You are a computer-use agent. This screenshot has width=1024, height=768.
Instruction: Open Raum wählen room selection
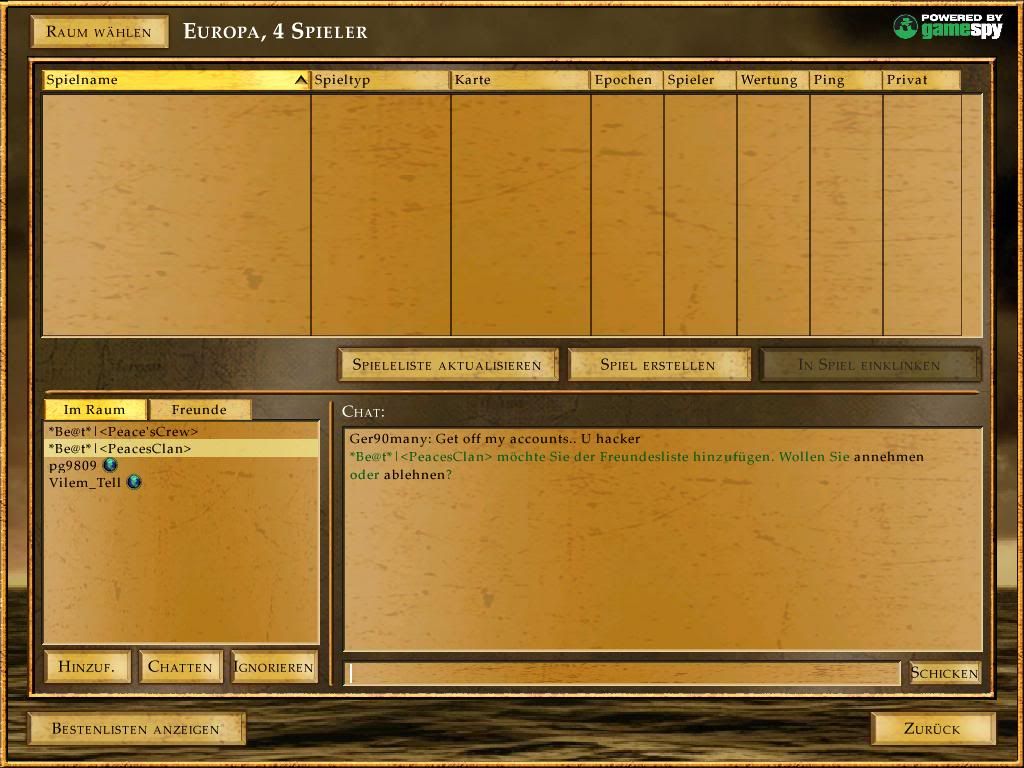[x=99, y=32]
